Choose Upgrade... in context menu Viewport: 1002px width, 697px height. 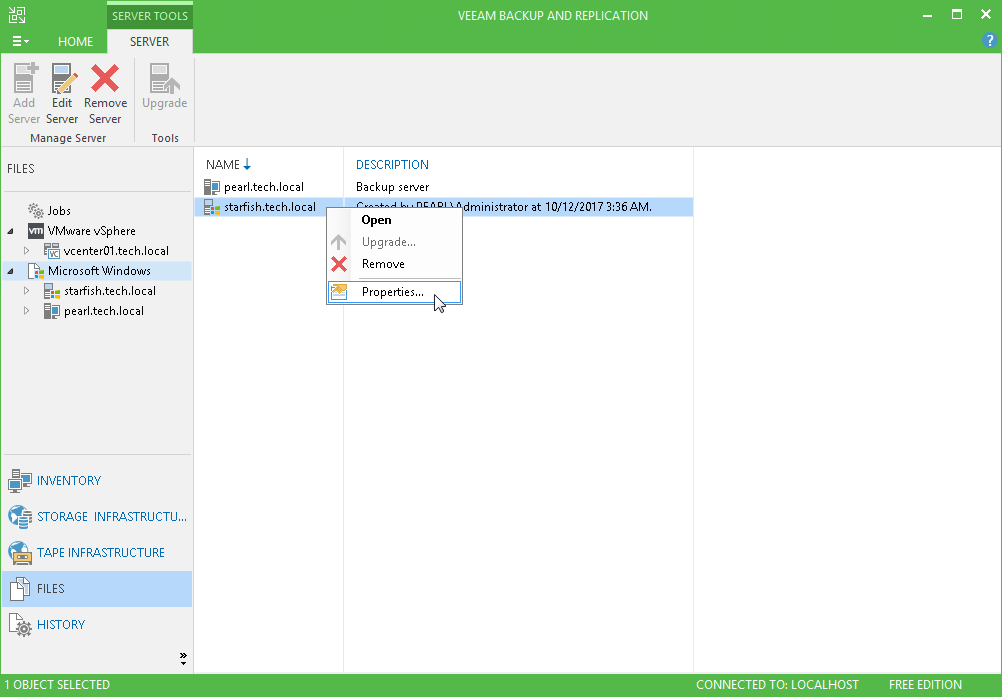tap(394, 242)
